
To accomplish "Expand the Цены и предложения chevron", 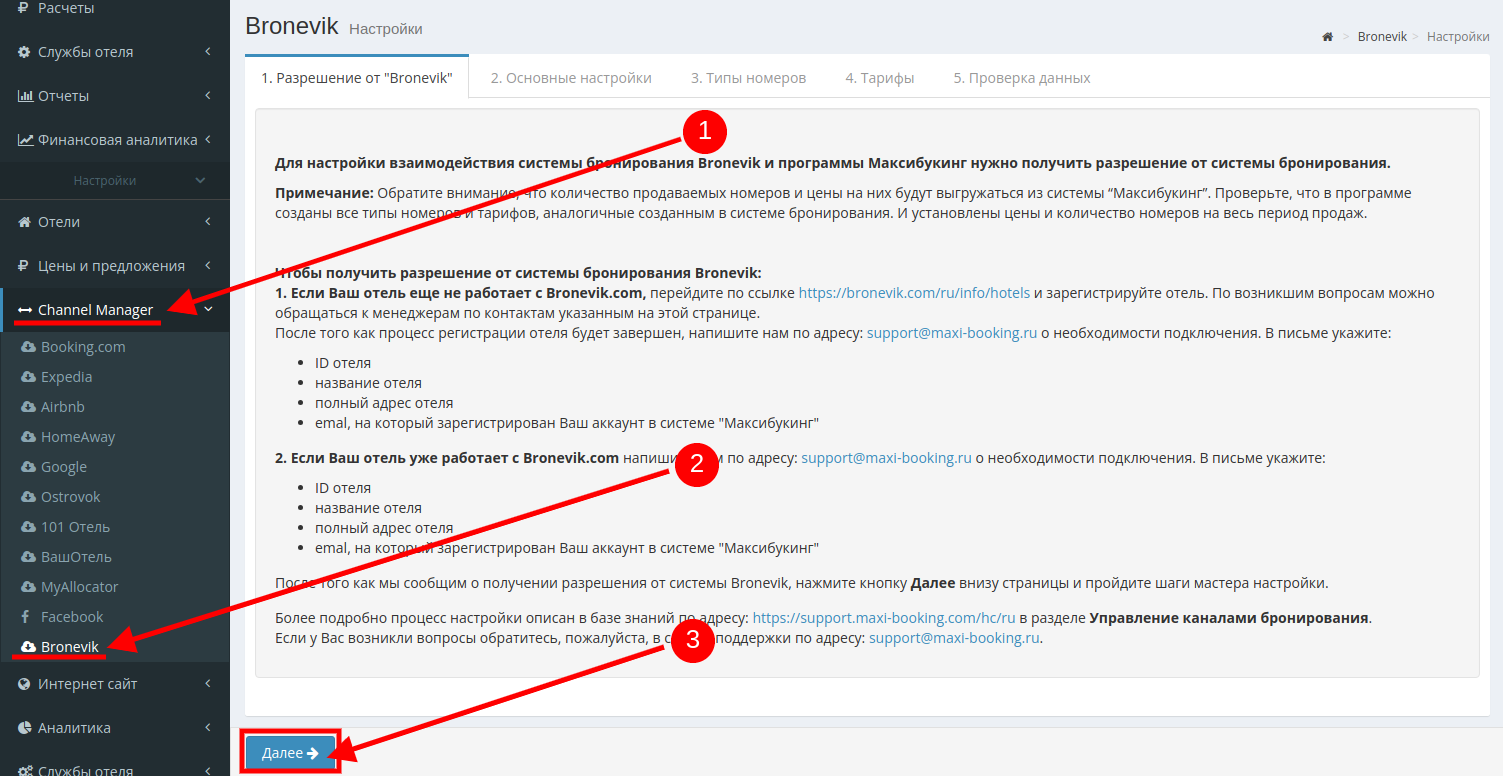I will tap(207, 266).
